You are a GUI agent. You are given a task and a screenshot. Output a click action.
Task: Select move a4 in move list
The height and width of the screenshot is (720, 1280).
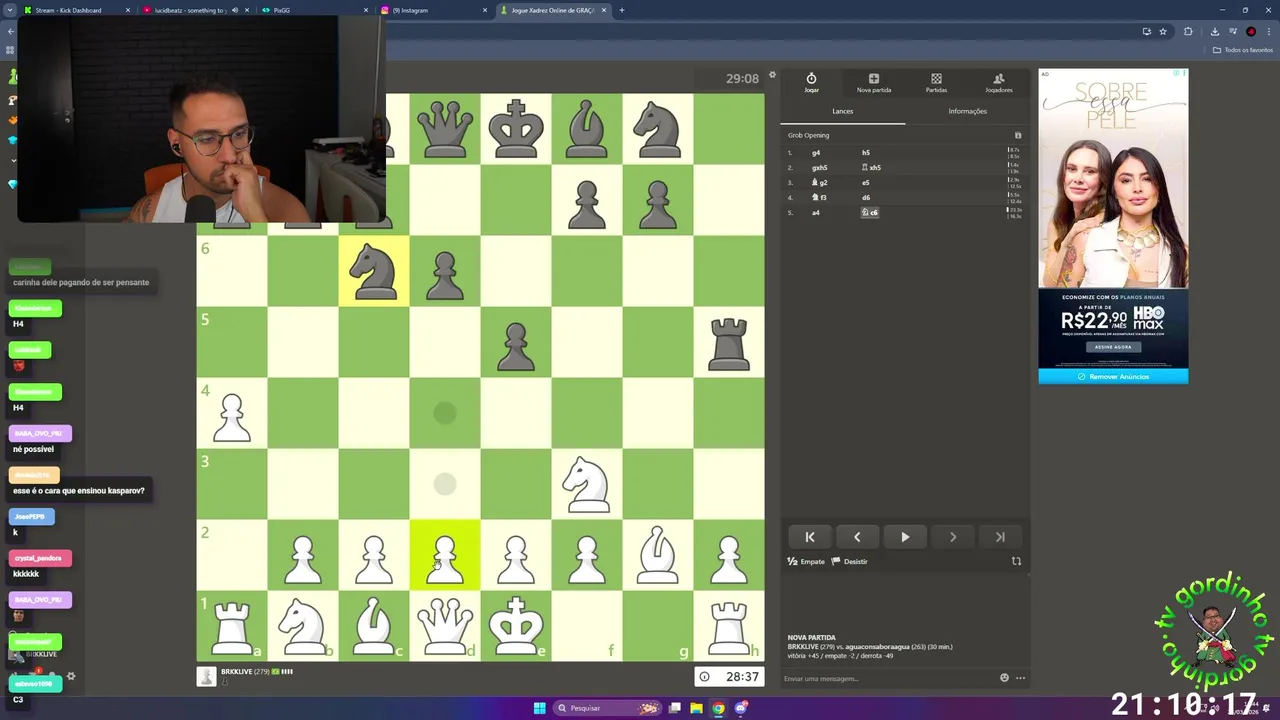[816, 213]
